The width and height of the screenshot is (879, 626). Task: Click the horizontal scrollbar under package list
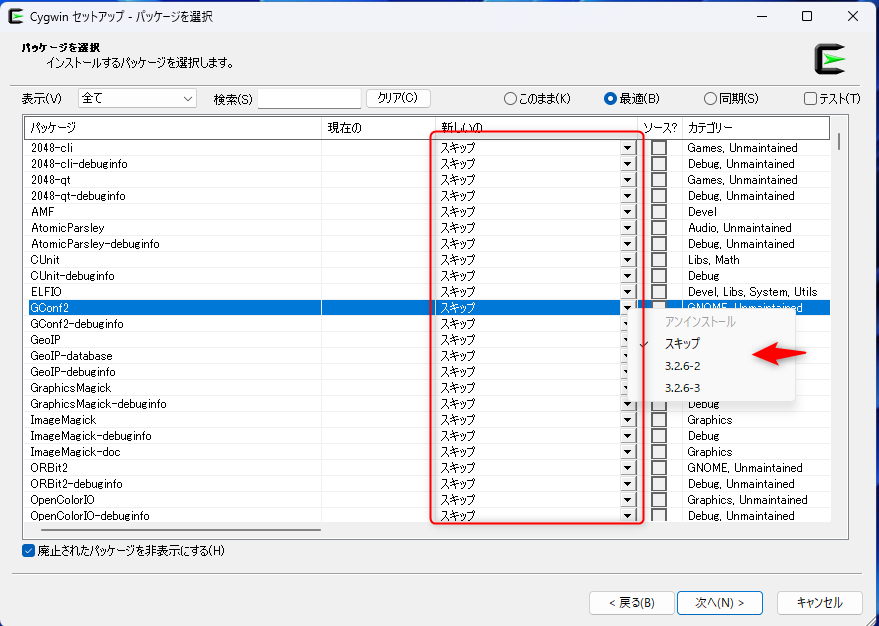[175, 530]
